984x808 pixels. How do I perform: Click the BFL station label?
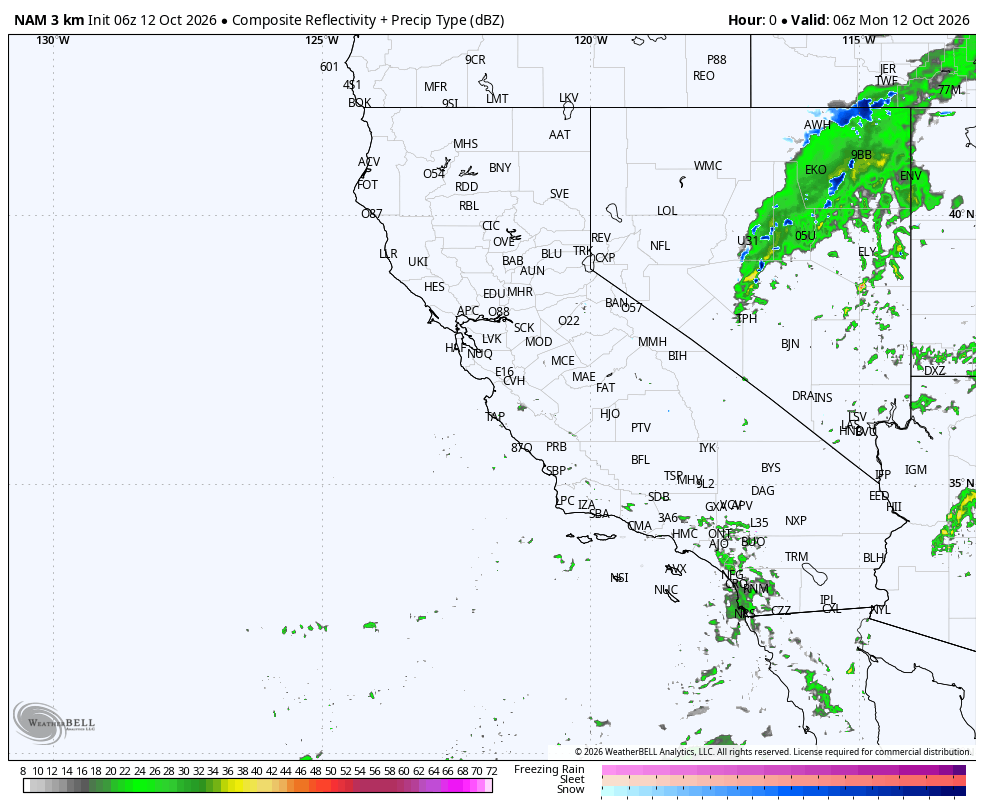(x=641, y=460)
